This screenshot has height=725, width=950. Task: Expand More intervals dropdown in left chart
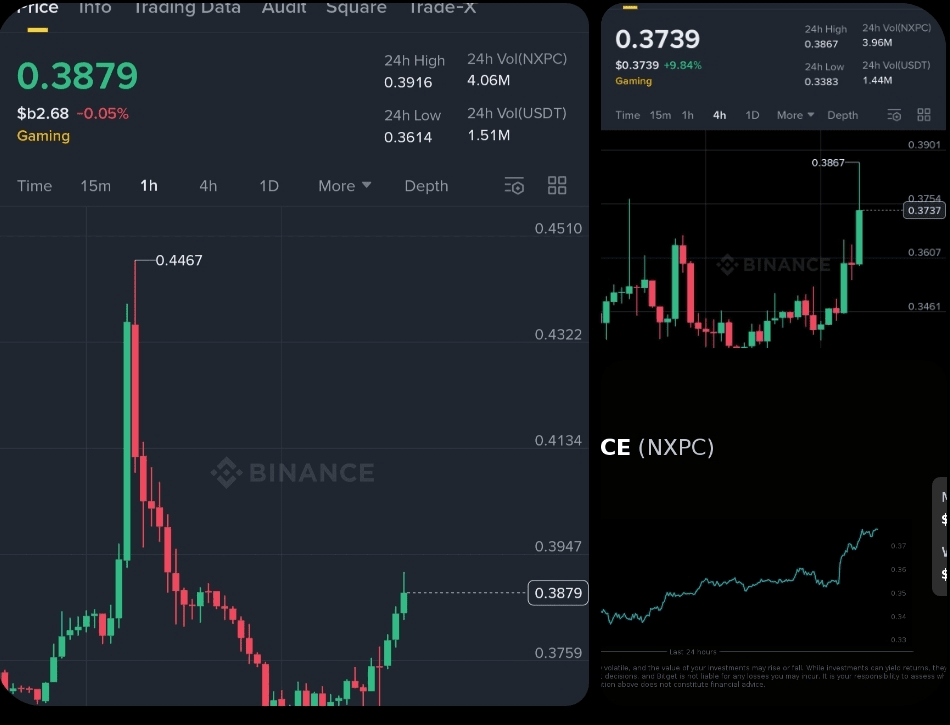[345, 186]
